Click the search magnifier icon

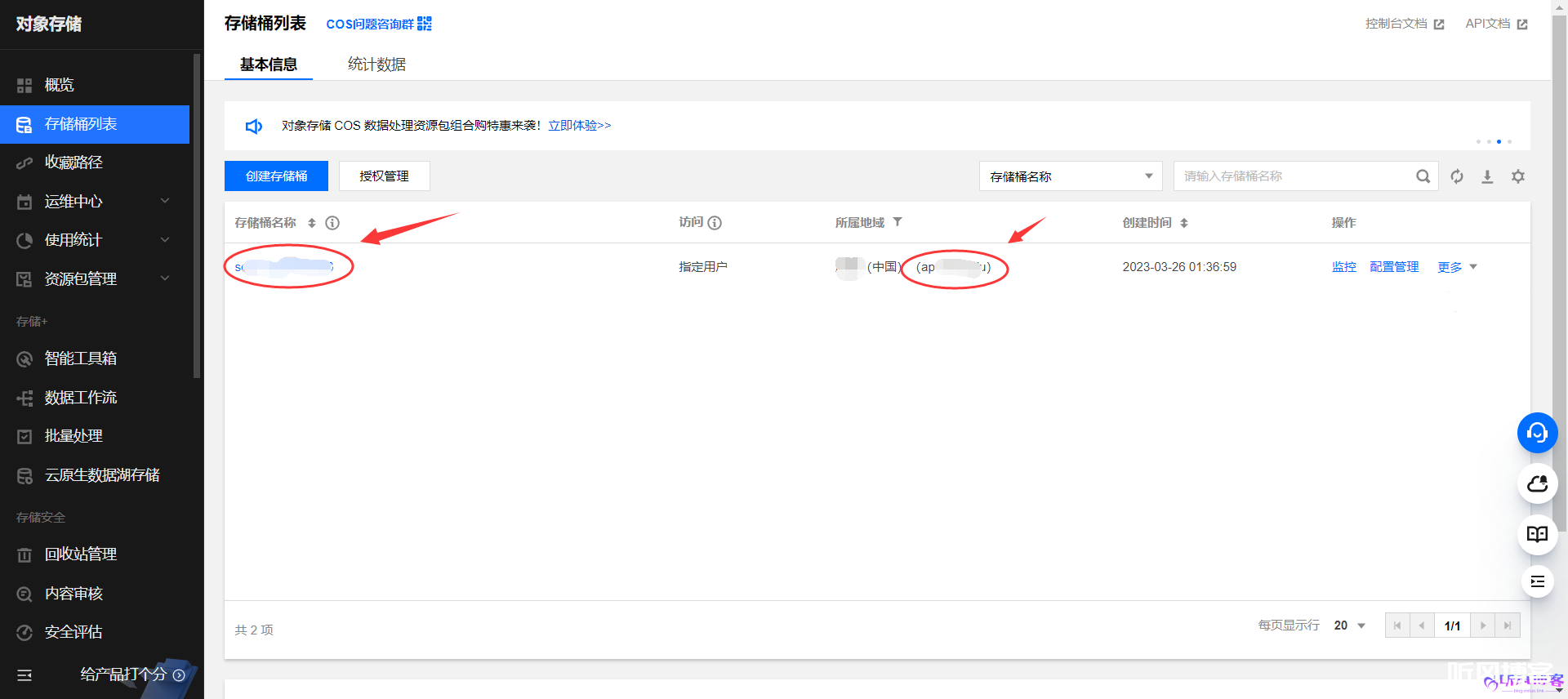coord(1423,176)
